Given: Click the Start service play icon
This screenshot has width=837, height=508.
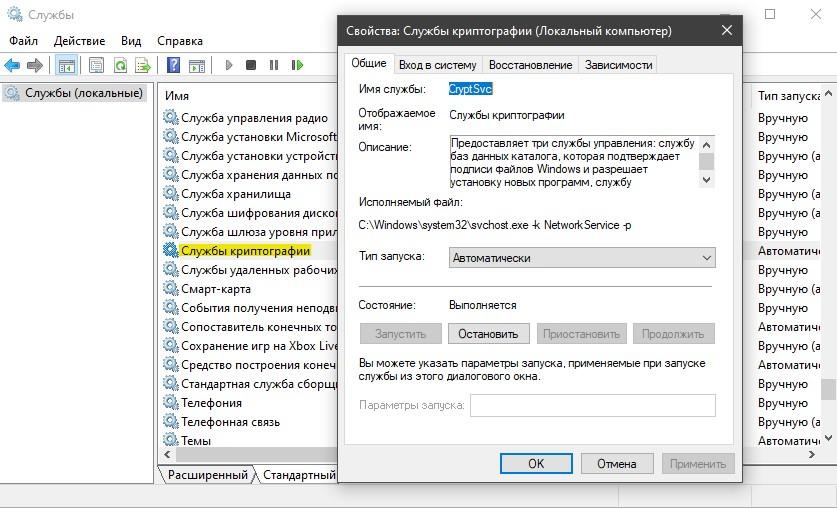Looking at the screenshot, I should click(x=229, y=65).
